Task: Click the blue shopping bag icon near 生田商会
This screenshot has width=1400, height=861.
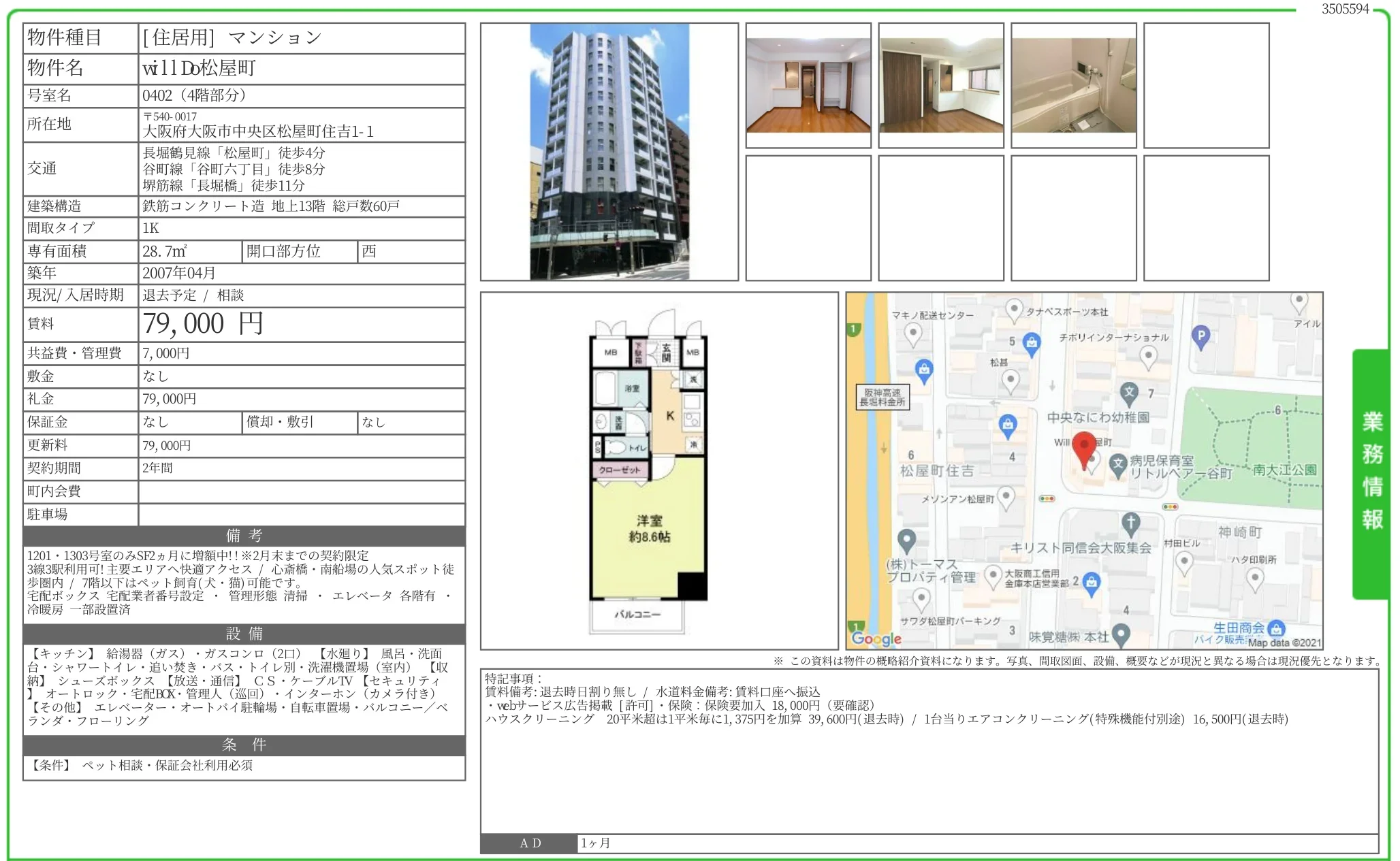Action: (x=1277, y=630)
